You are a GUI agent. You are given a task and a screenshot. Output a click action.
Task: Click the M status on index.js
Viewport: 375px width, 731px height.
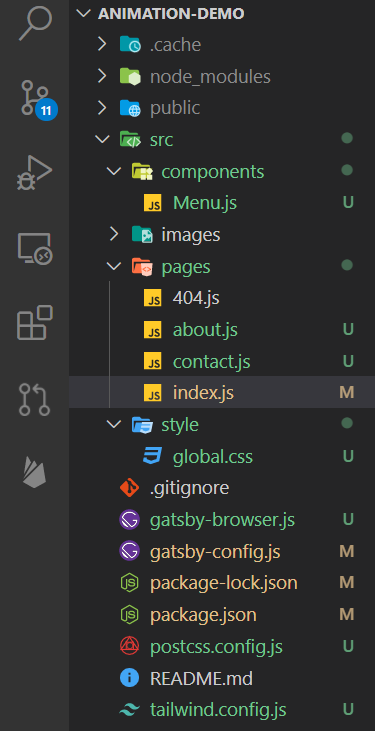347,393
